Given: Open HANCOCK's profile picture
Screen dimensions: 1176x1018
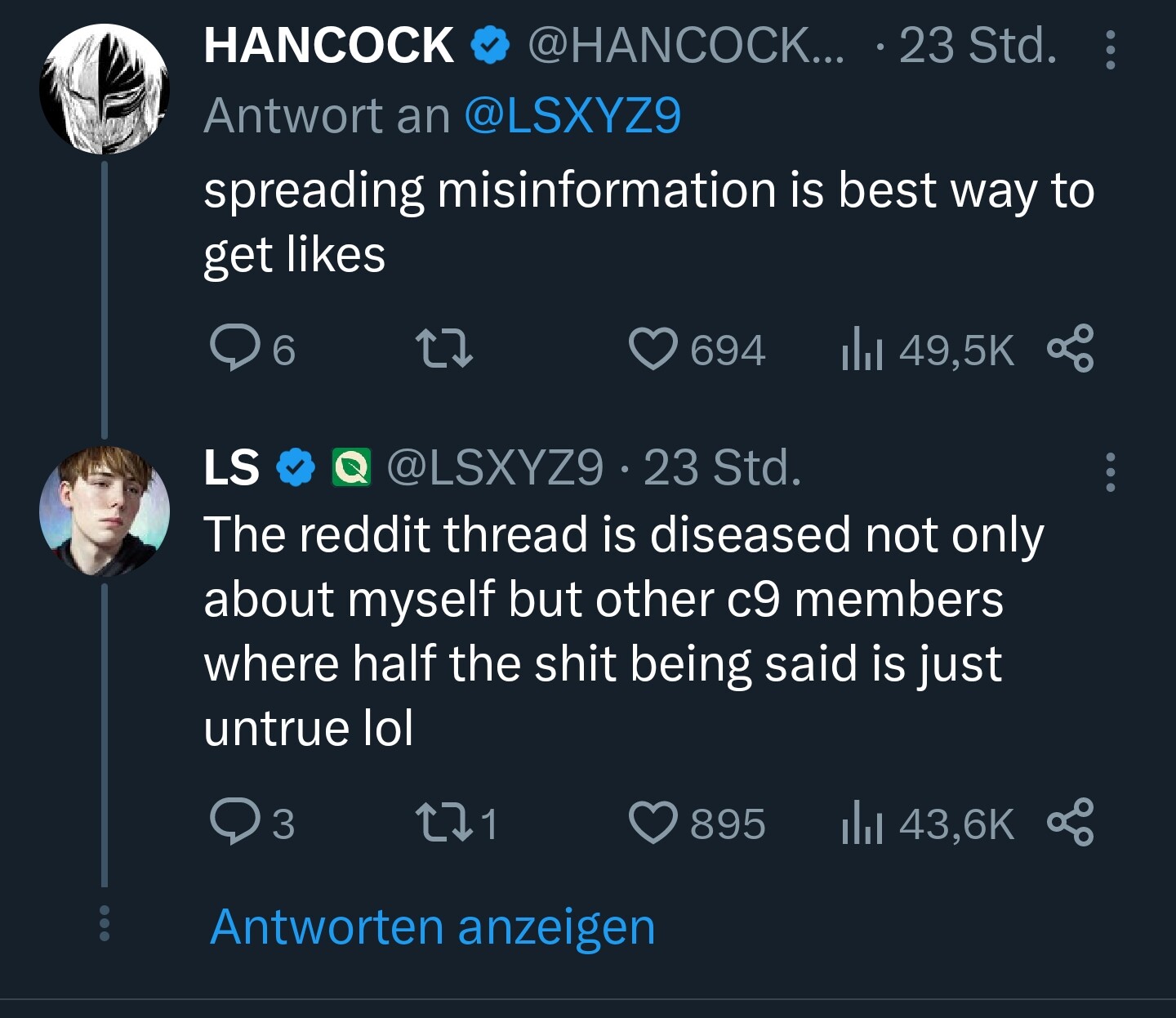Looking at the screenshot, I should coord(105,89).
